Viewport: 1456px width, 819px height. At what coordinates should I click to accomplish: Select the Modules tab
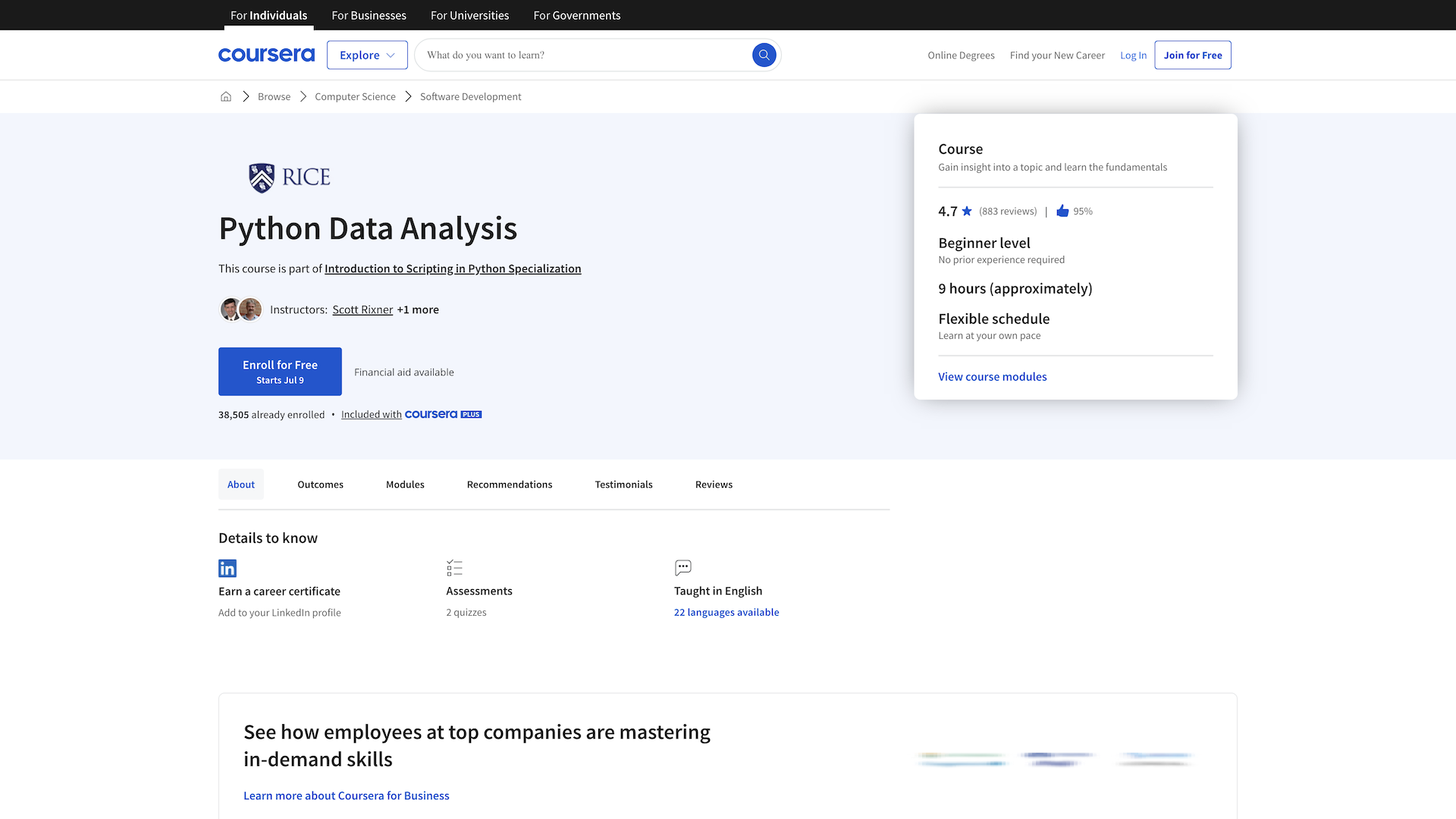point(405,485)
